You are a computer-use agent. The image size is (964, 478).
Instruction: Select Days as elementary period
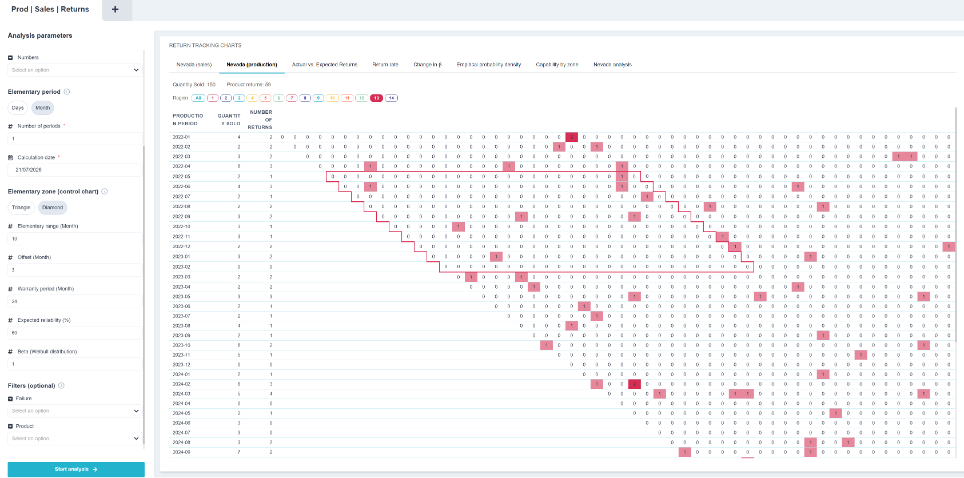[x=18, y=108]
